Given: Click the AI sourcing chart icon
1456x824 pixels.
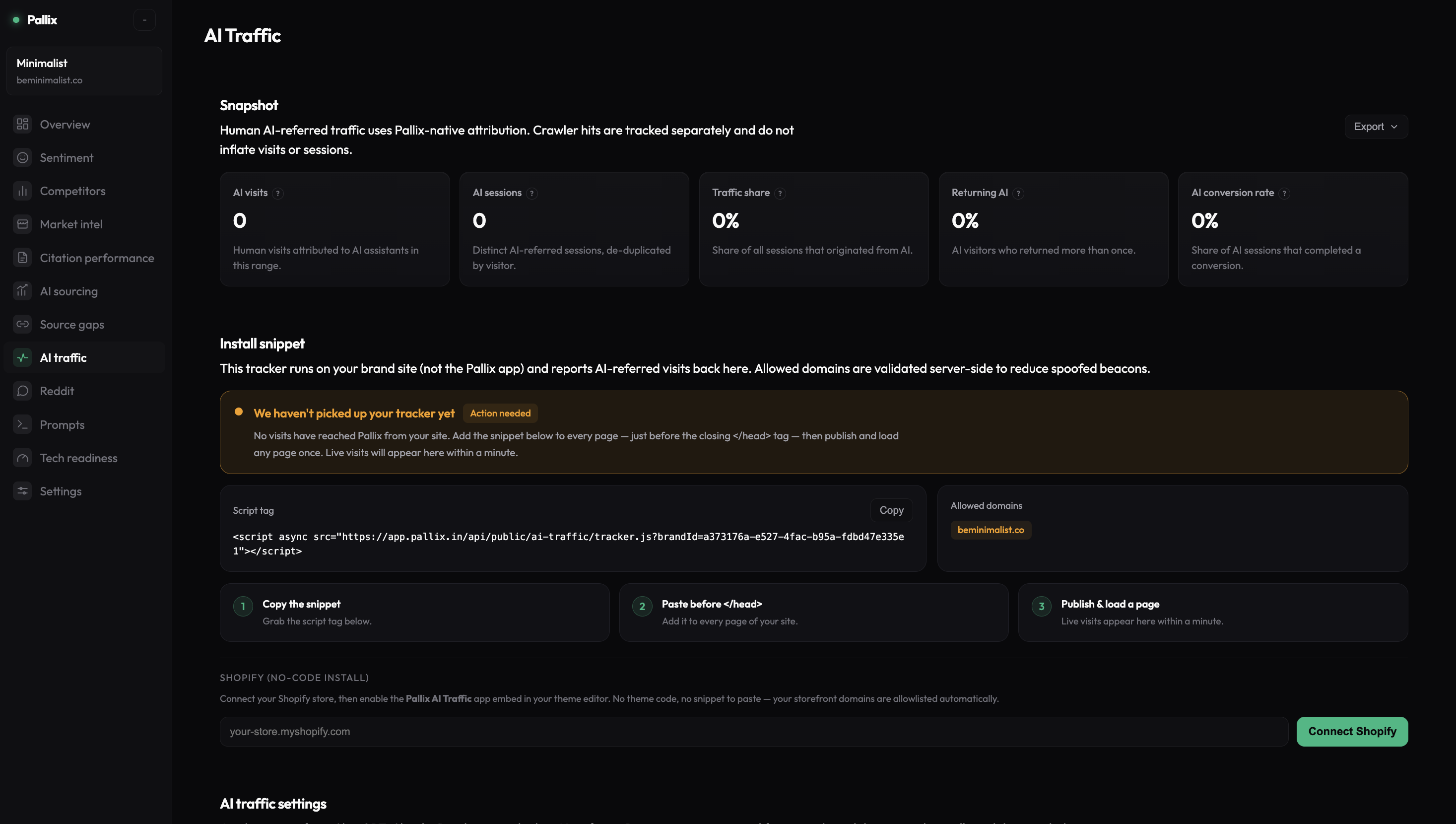Looking at the screenshot, I should (23, 291).
